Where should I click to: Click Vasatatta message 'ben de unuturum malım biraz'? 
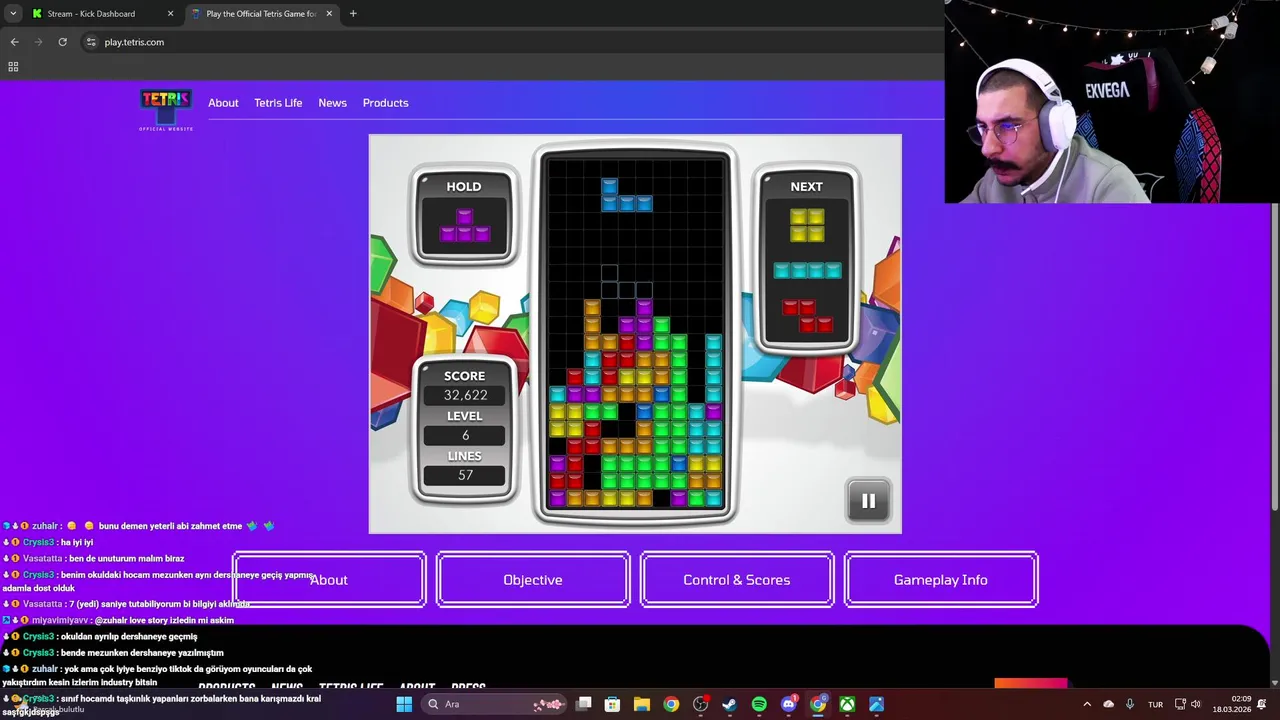click(94, 558)
